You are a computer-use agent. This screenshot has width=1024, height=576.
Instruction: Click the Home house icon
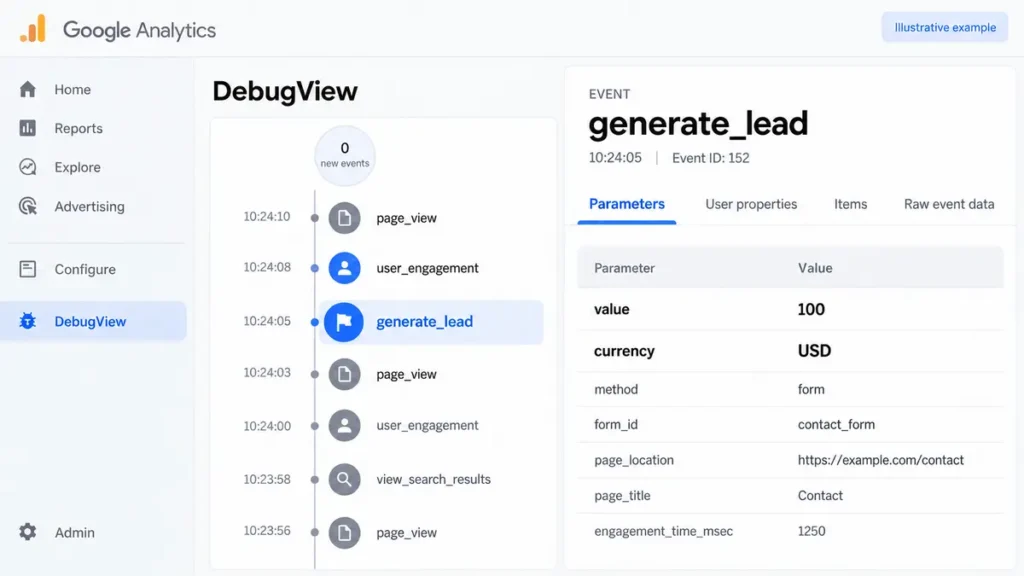pyautogui.click(x=27, y=89)
